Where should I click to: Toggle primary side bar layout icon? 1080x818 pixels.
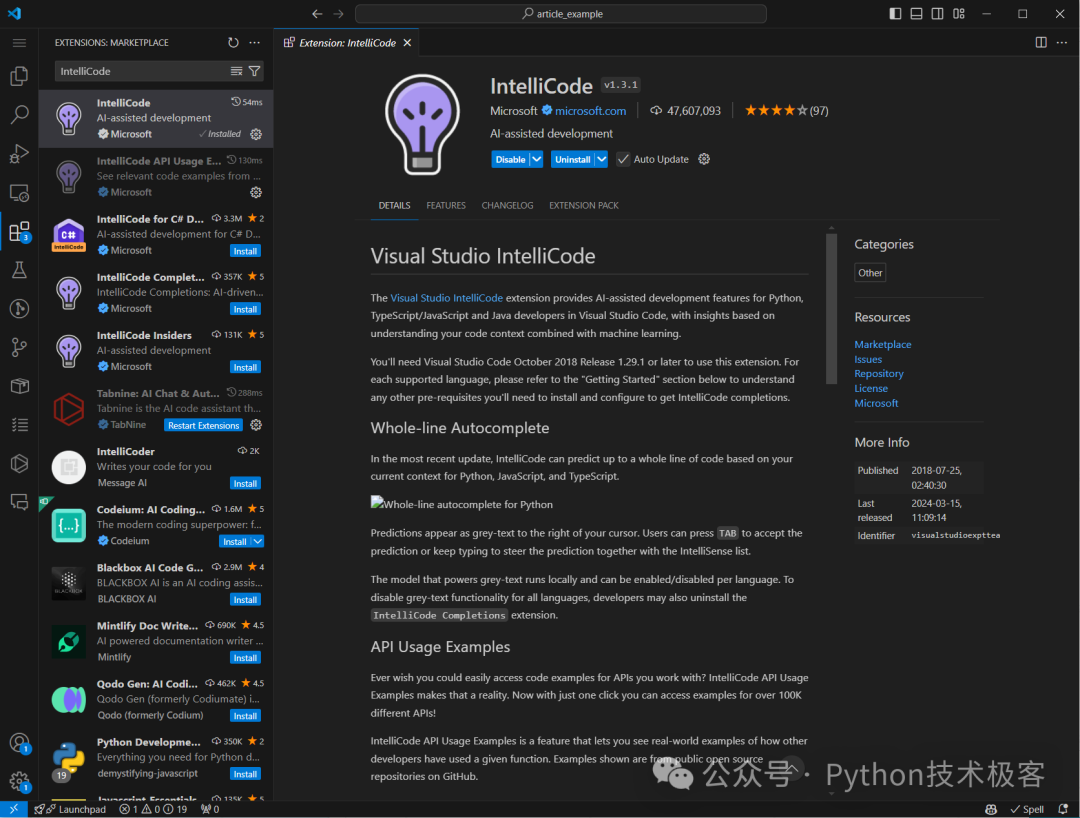tap(895, 14)
